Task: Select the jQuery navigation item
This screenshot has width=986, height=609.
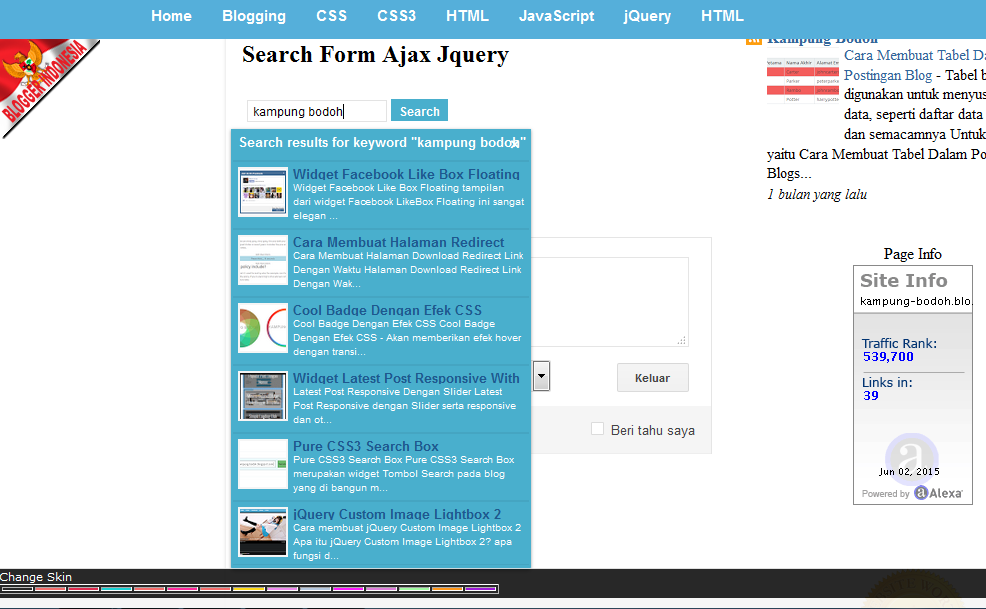Action: click(x=647, y=16)
